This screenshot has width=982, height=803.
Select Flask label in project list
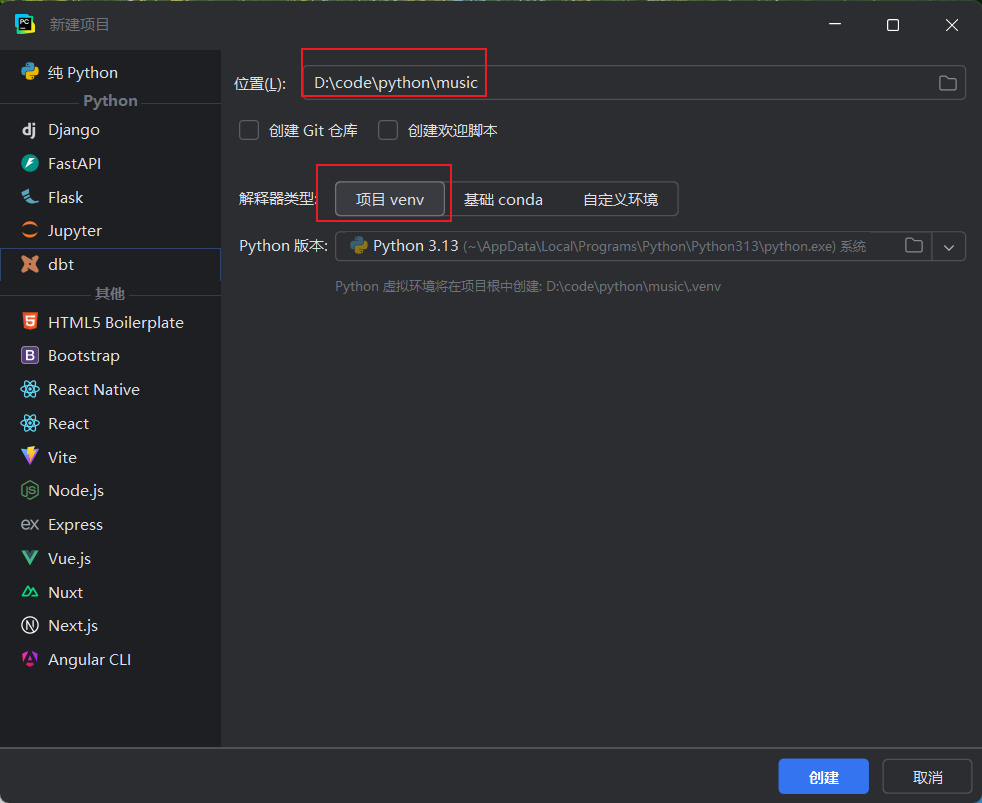coord(65,197)
